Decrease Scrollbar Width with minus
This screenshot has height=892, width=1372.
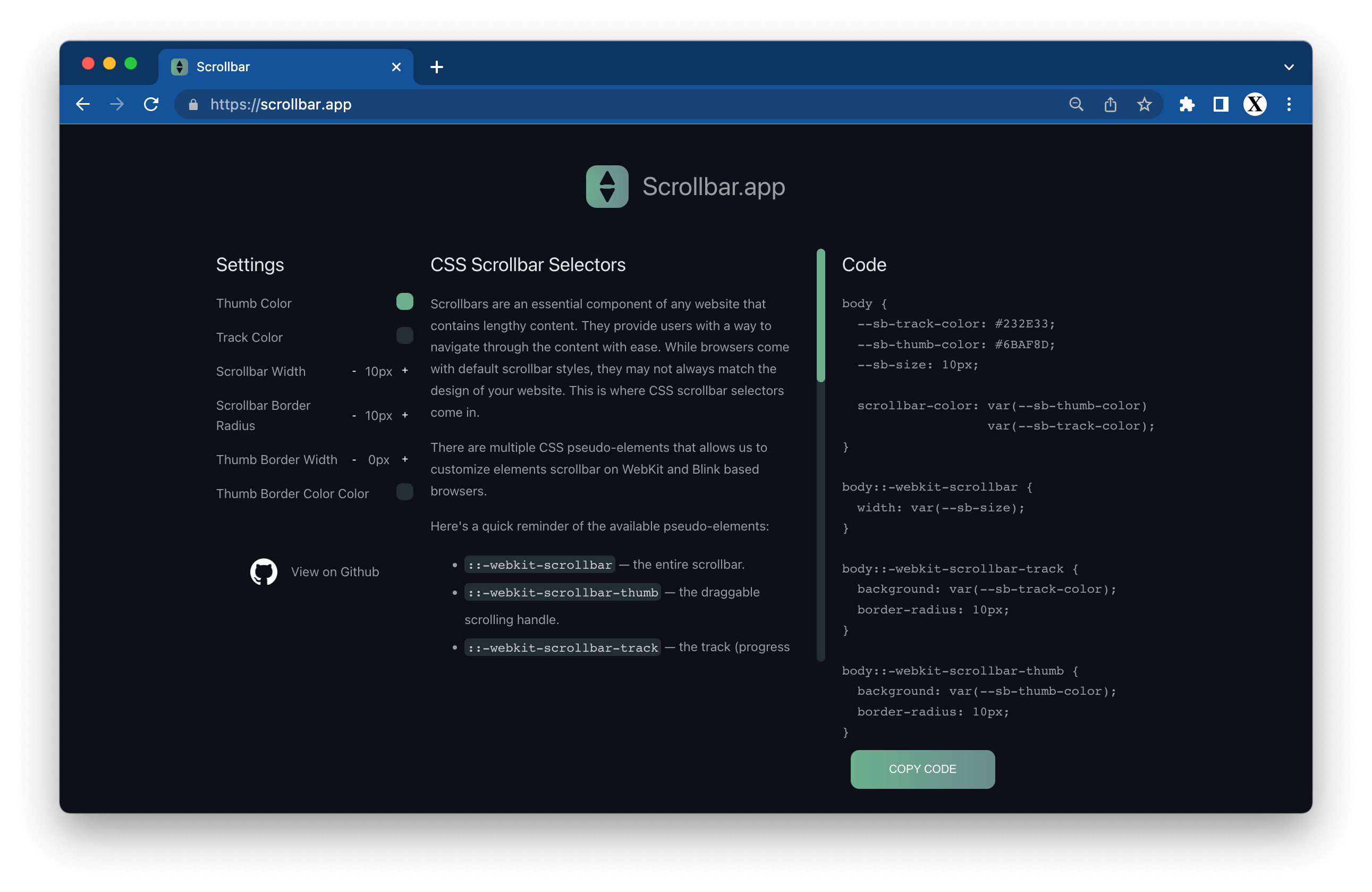click(x=354, y=372)
